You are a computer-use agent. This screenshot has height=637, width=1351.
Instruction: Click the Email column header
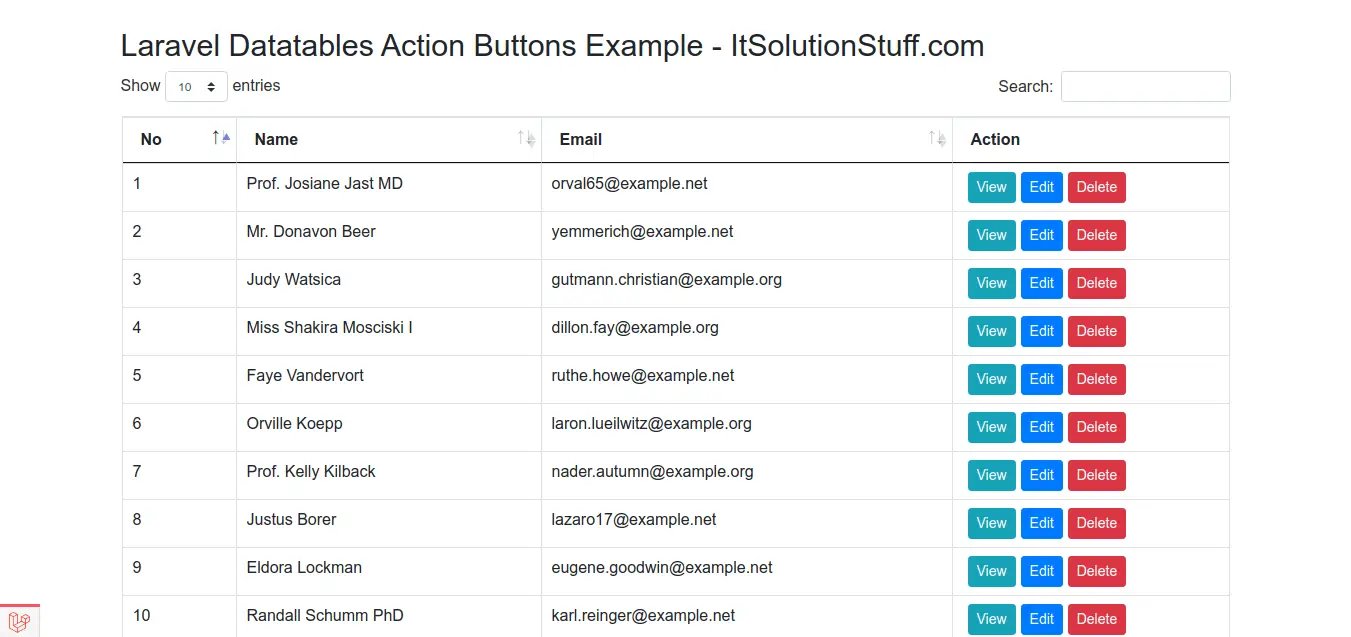point(581,140)
